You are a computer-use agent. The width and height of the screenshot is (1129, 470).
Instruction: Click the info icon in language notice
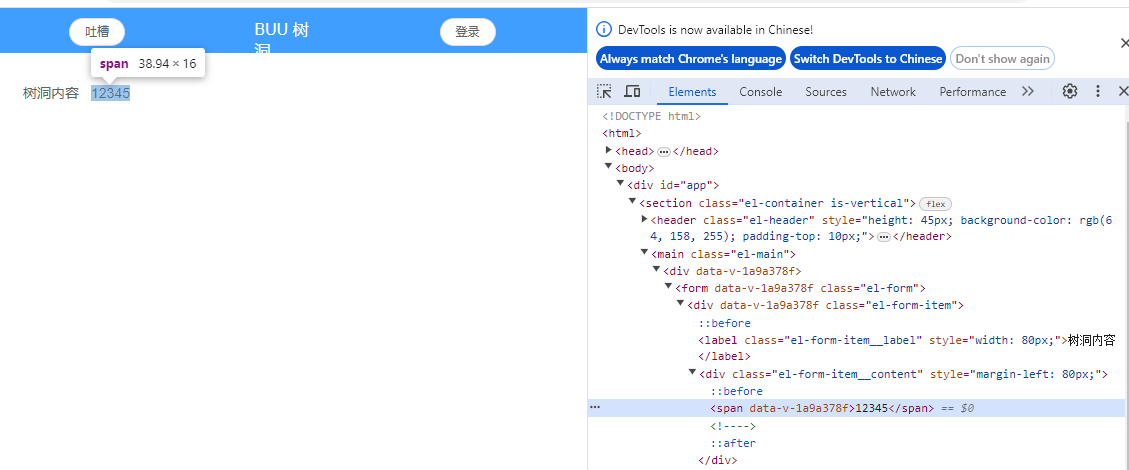(603, 30)
